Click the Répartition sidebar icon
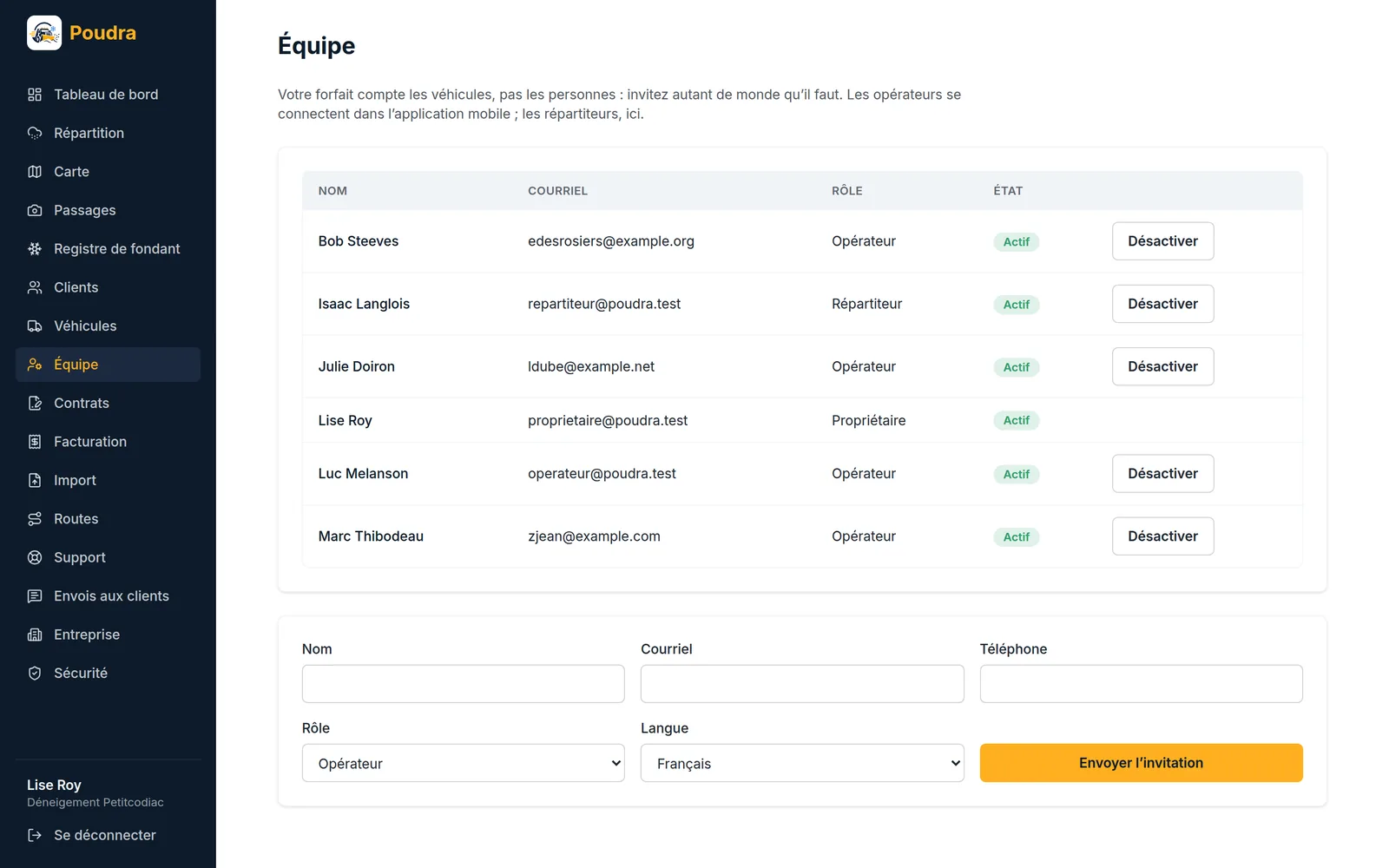Viewport: 1389px width, 868px height. (x=35, y=133)
